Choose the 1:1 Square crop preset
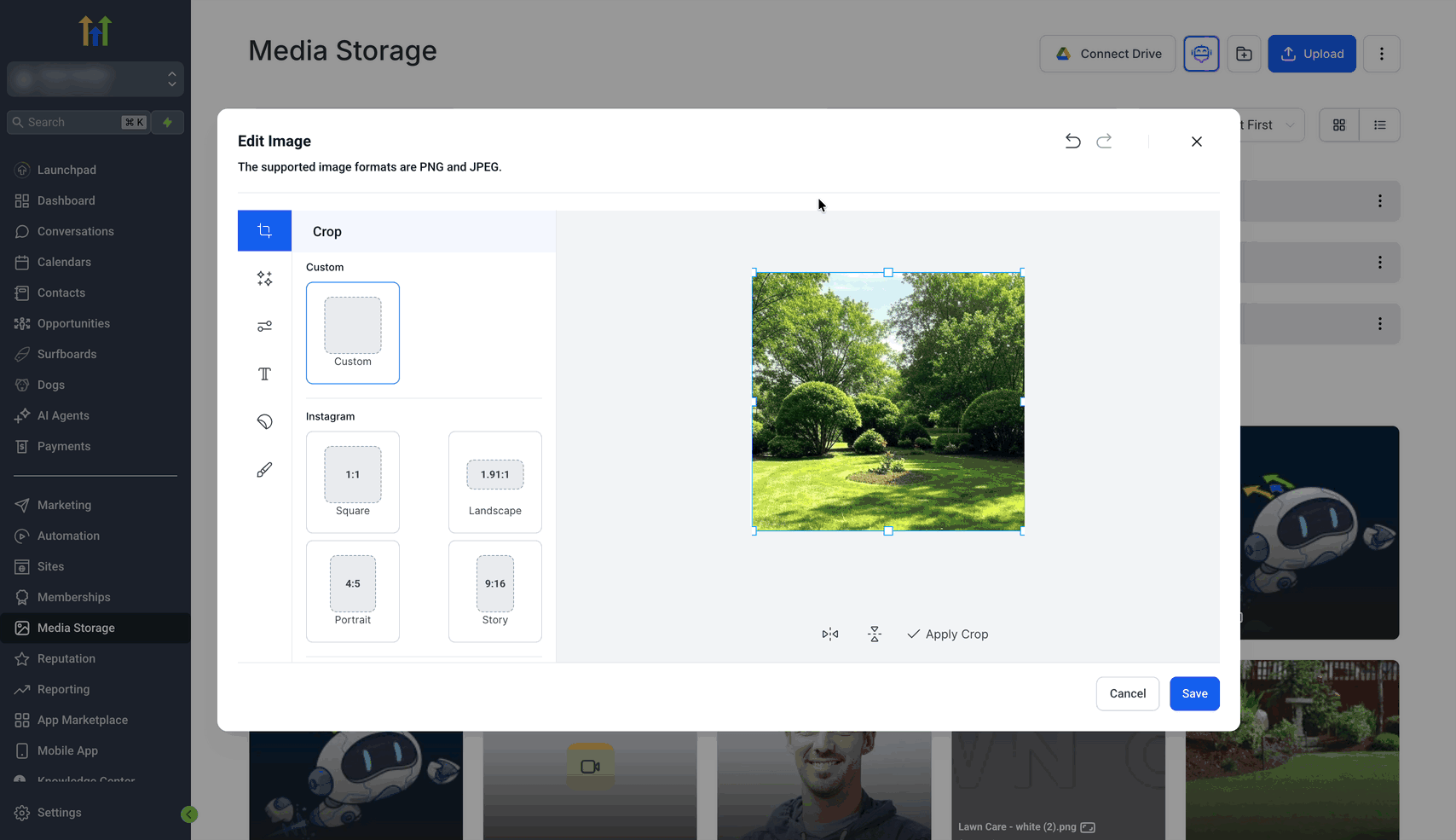The height and width of the screenshot is (840, 1456). (353, 483)
